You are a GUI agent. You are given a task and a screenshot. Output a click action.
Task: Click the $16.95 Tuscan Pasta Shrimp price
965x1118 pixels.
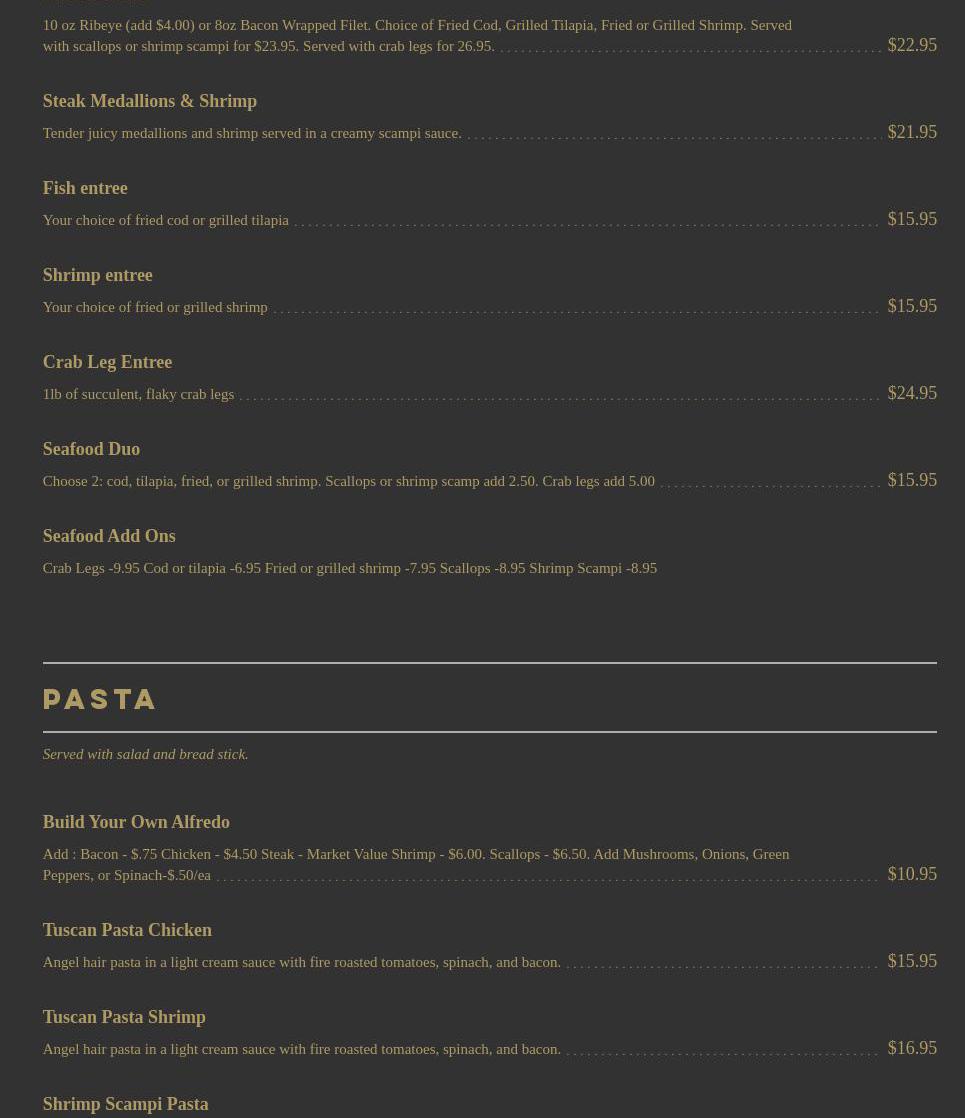(912, 1048)
